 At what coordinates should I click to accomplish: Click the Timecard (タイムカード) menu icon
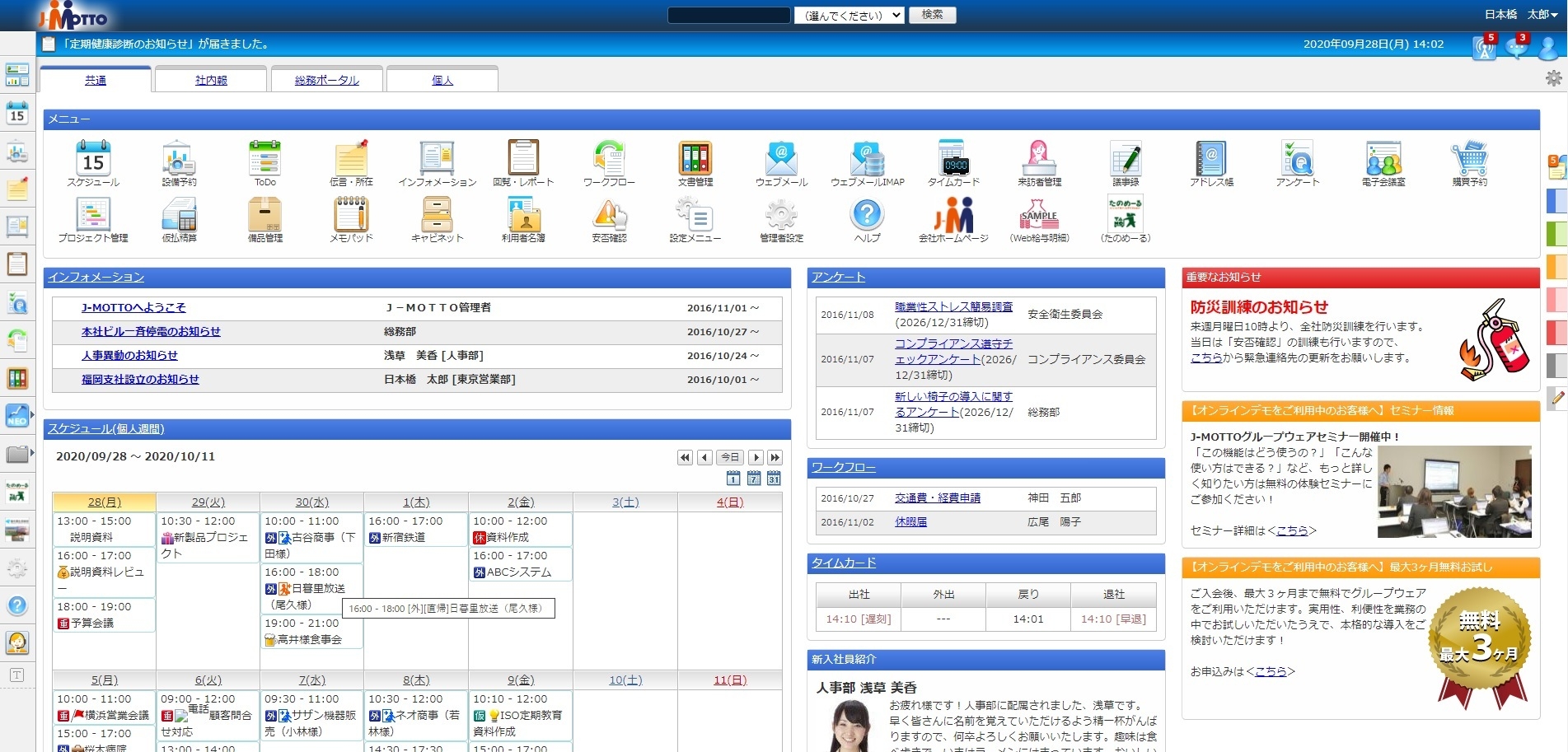953,158
